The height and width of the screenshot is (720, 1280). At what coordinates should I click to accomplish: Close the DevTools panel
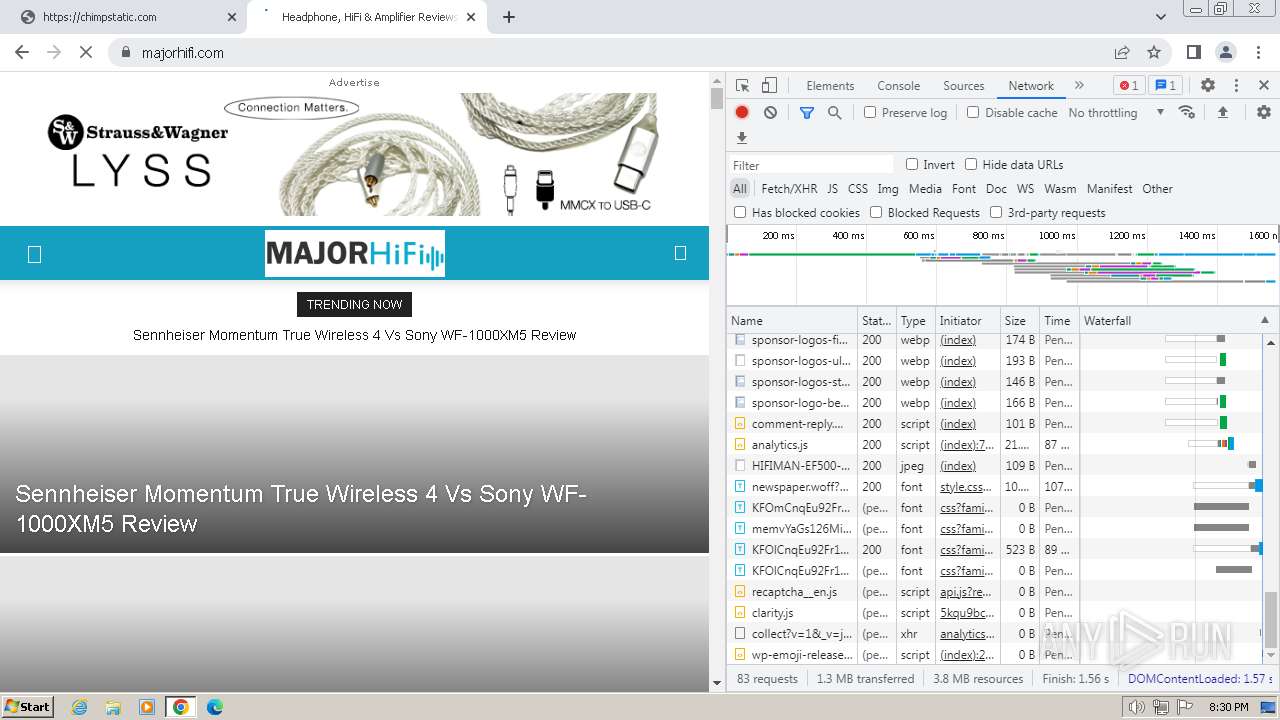(1264, 86)
